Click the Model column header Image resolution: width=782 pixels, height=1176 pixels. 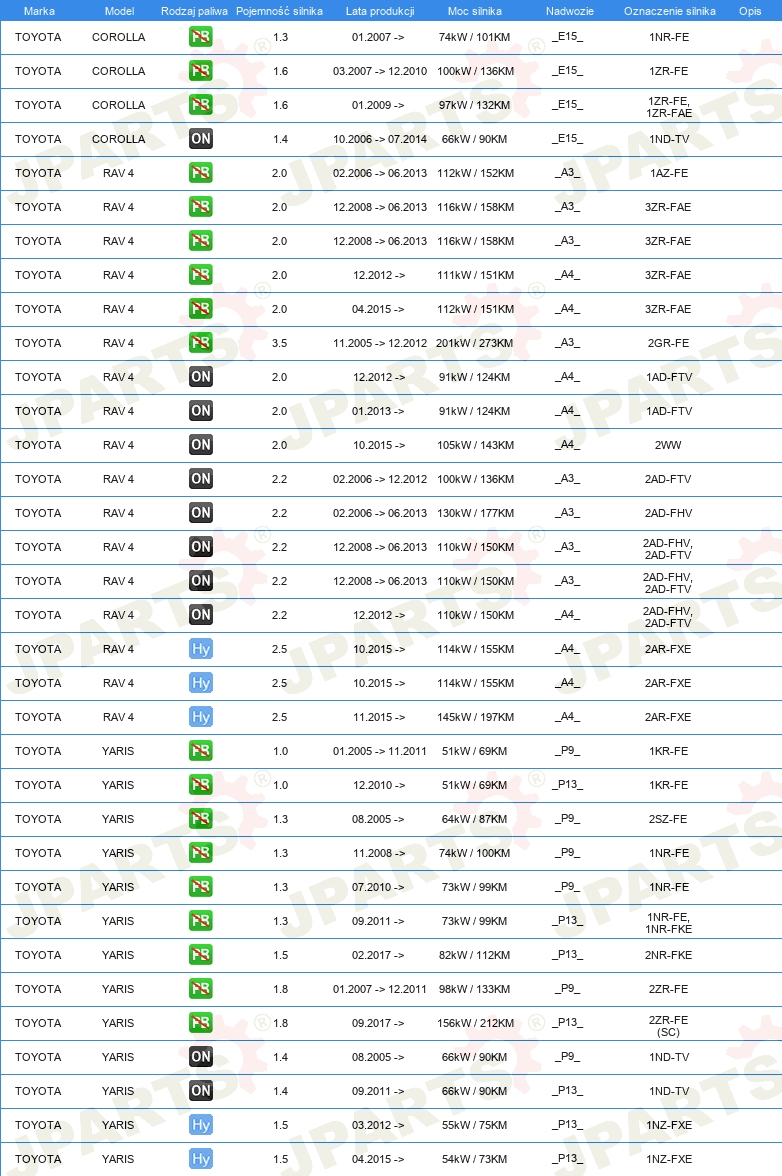tap(119, 11)
